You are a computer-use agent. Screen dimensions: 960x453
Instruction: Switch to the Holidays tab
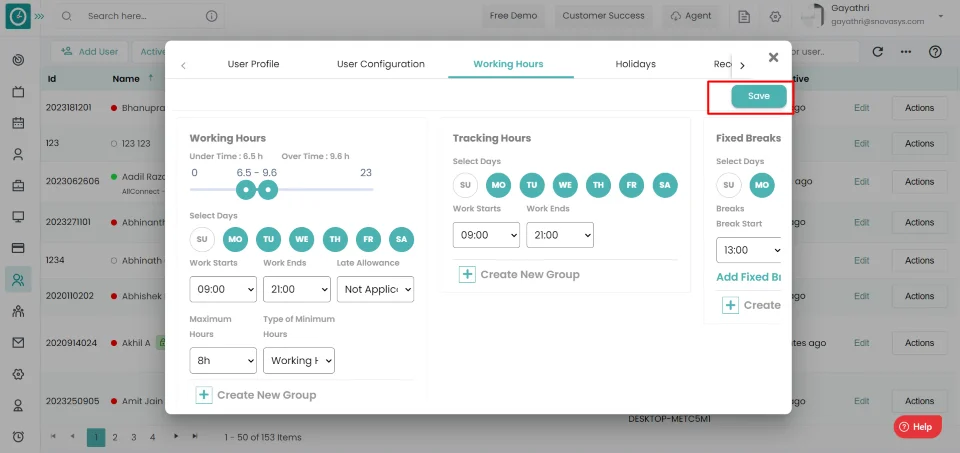tap(636, 64)
